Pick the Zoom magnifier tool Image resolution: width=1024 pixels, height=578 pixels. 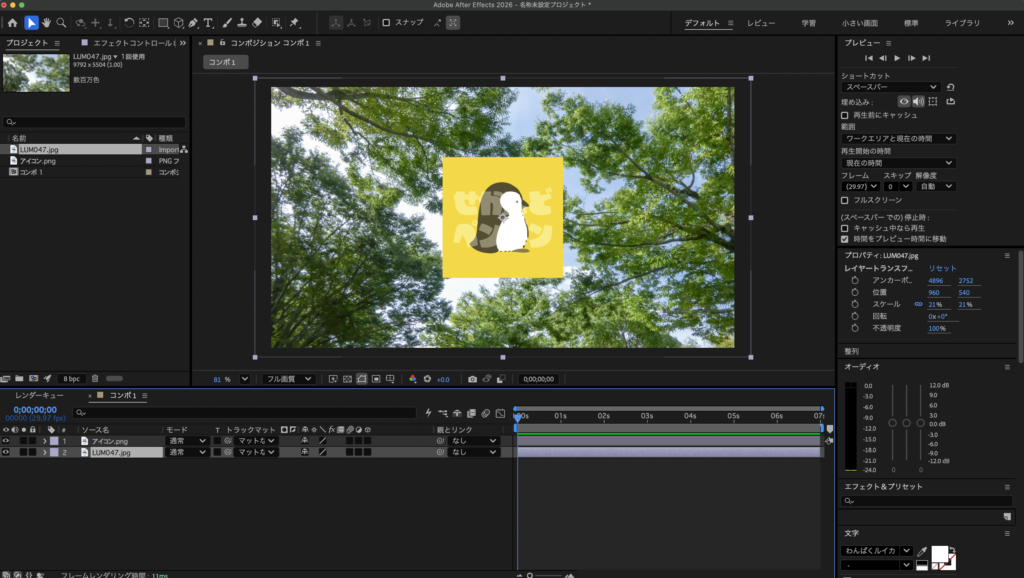click(x=61, y=23)
